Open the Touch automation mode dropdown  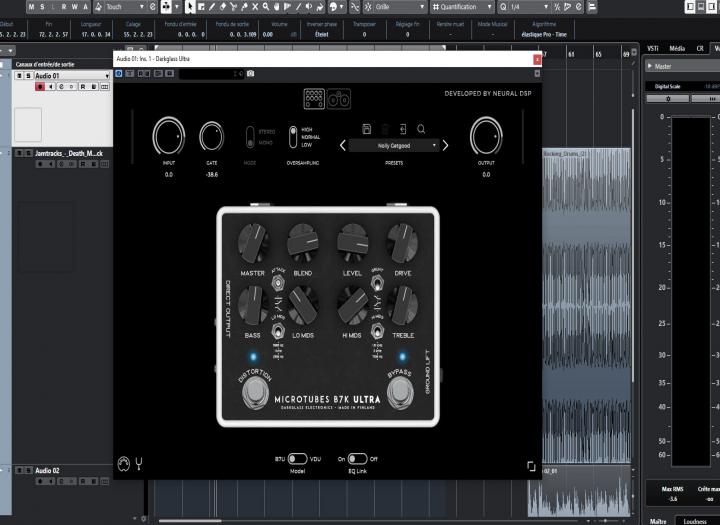click(x=141, y=7)
